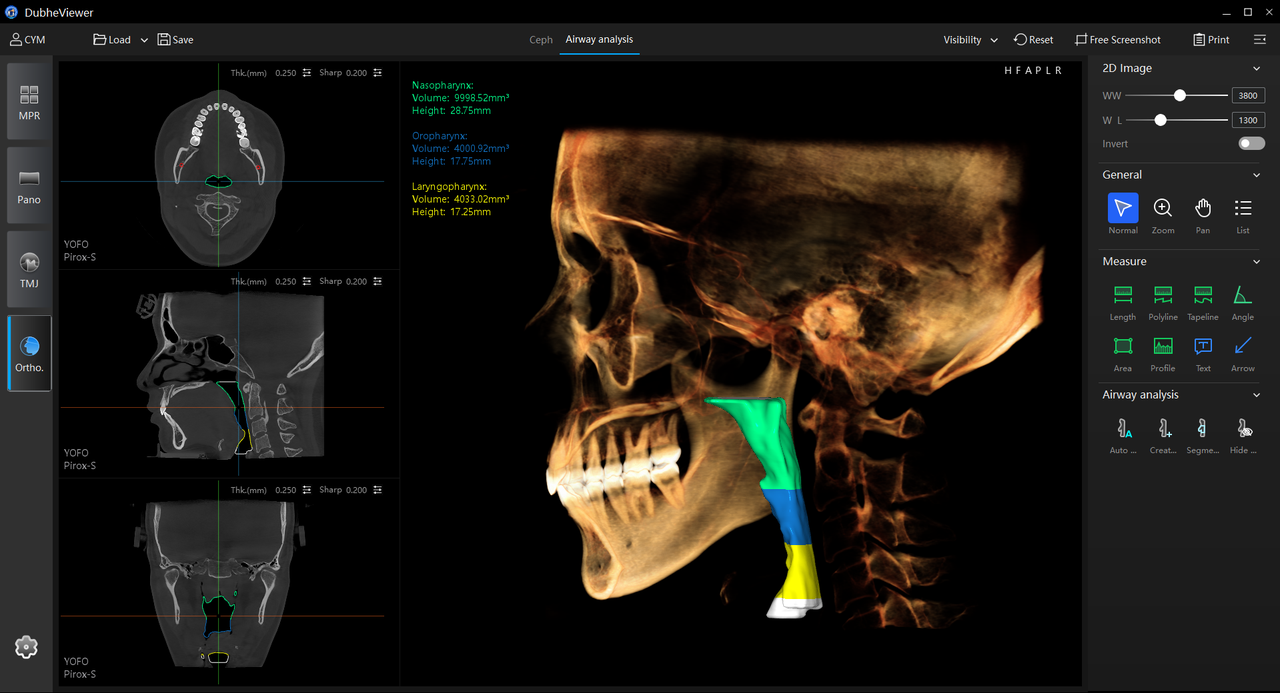Open the TMJ view module
This screenshot has height=693, width=1280.
29,270
